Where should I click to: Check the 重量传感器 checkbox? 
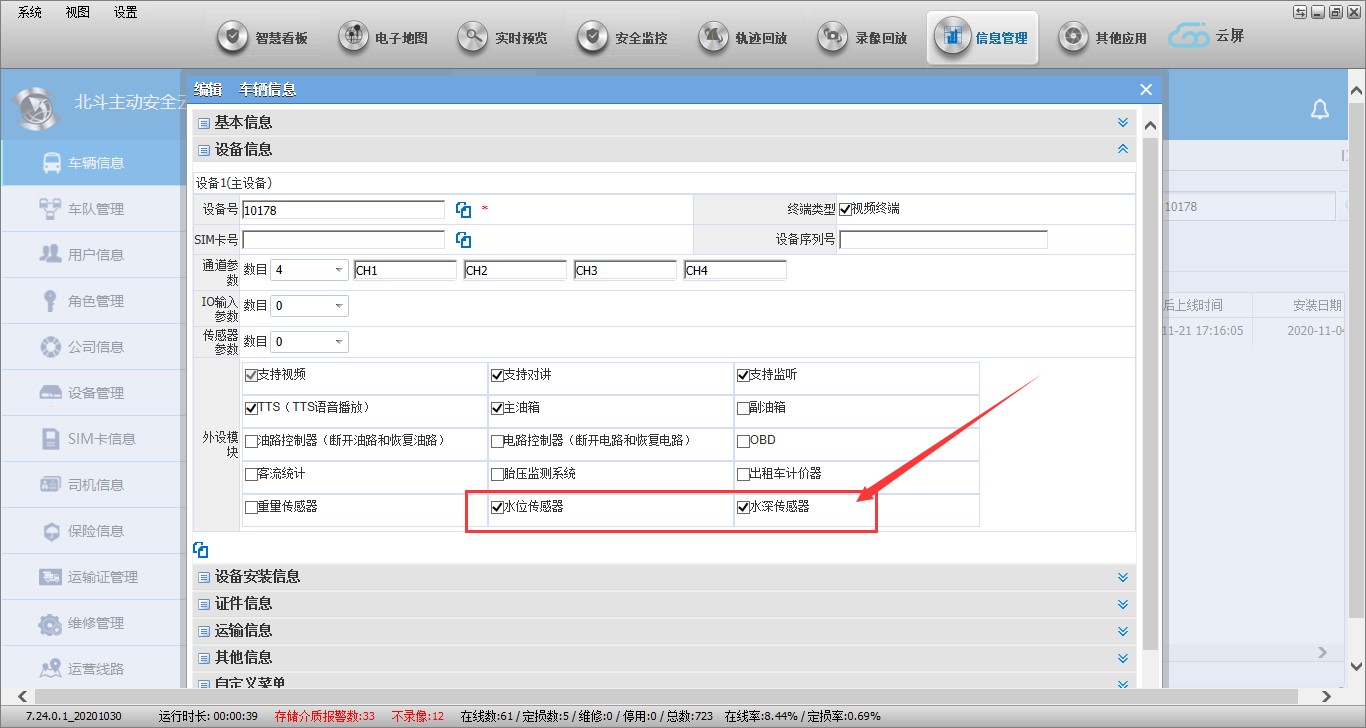[x=251, y=507]
